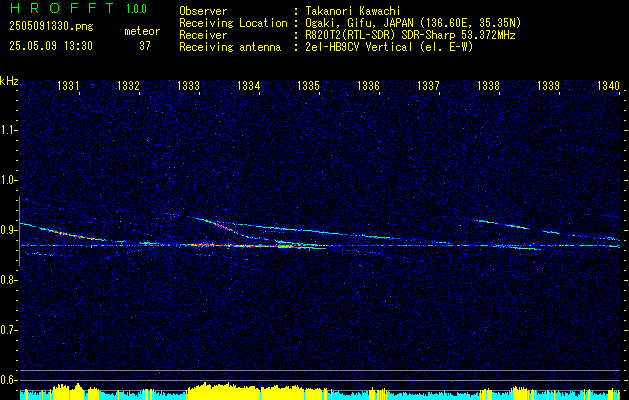The image size is (629, 400).
Task: Click the 1334 time marker
Action: [249, 85]
